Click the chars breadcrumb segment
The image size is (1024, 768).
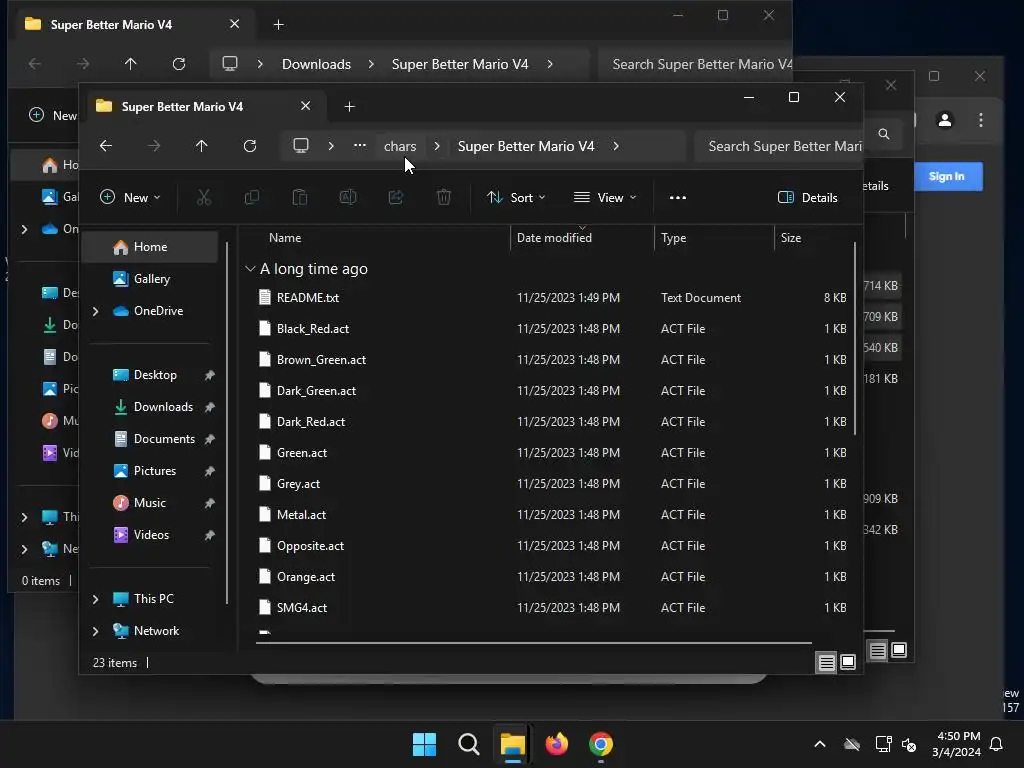(400, 146)
